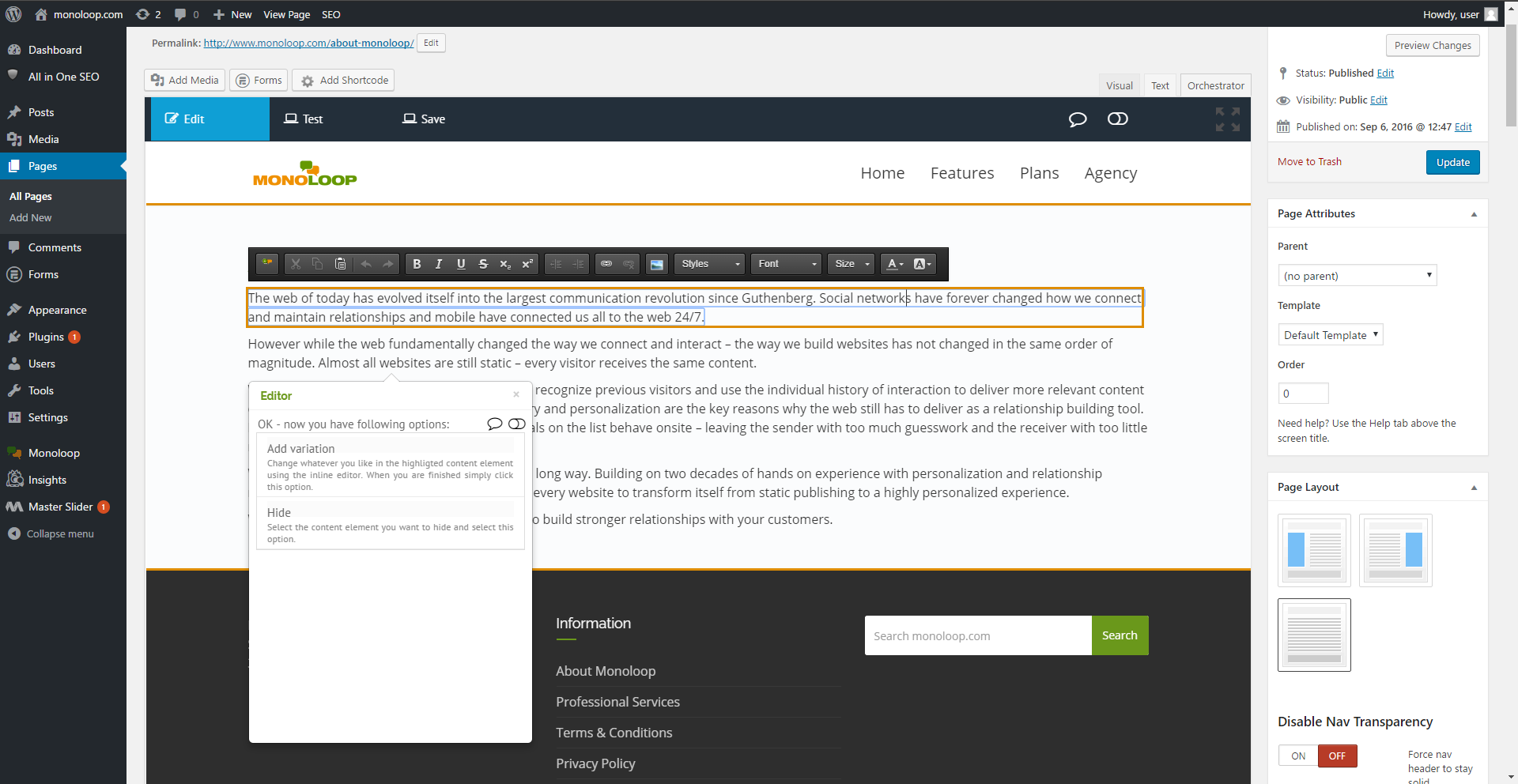Open the speech bubble icon in Editor popup
The width and height of the screenshot is (1518, 784).
coord(495,424)
